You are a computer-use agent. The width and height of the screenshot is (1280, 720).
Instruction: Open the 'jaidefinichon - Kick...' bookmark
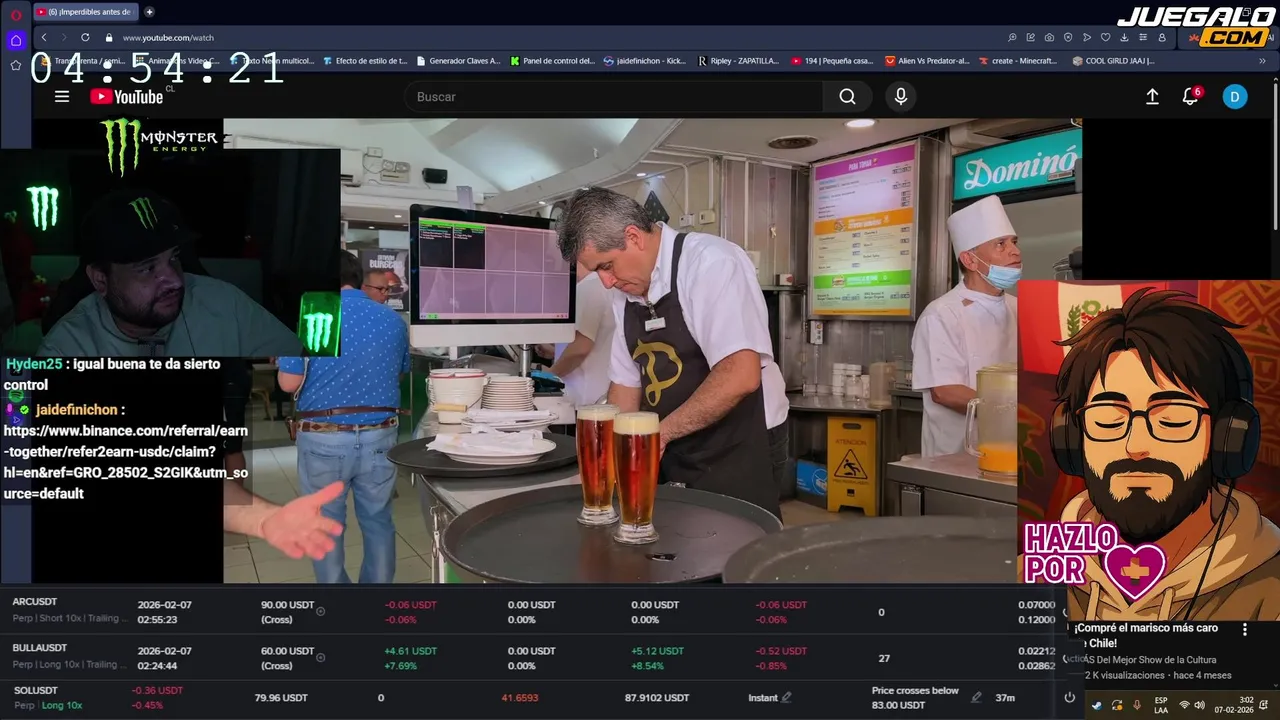pos(645,60)
